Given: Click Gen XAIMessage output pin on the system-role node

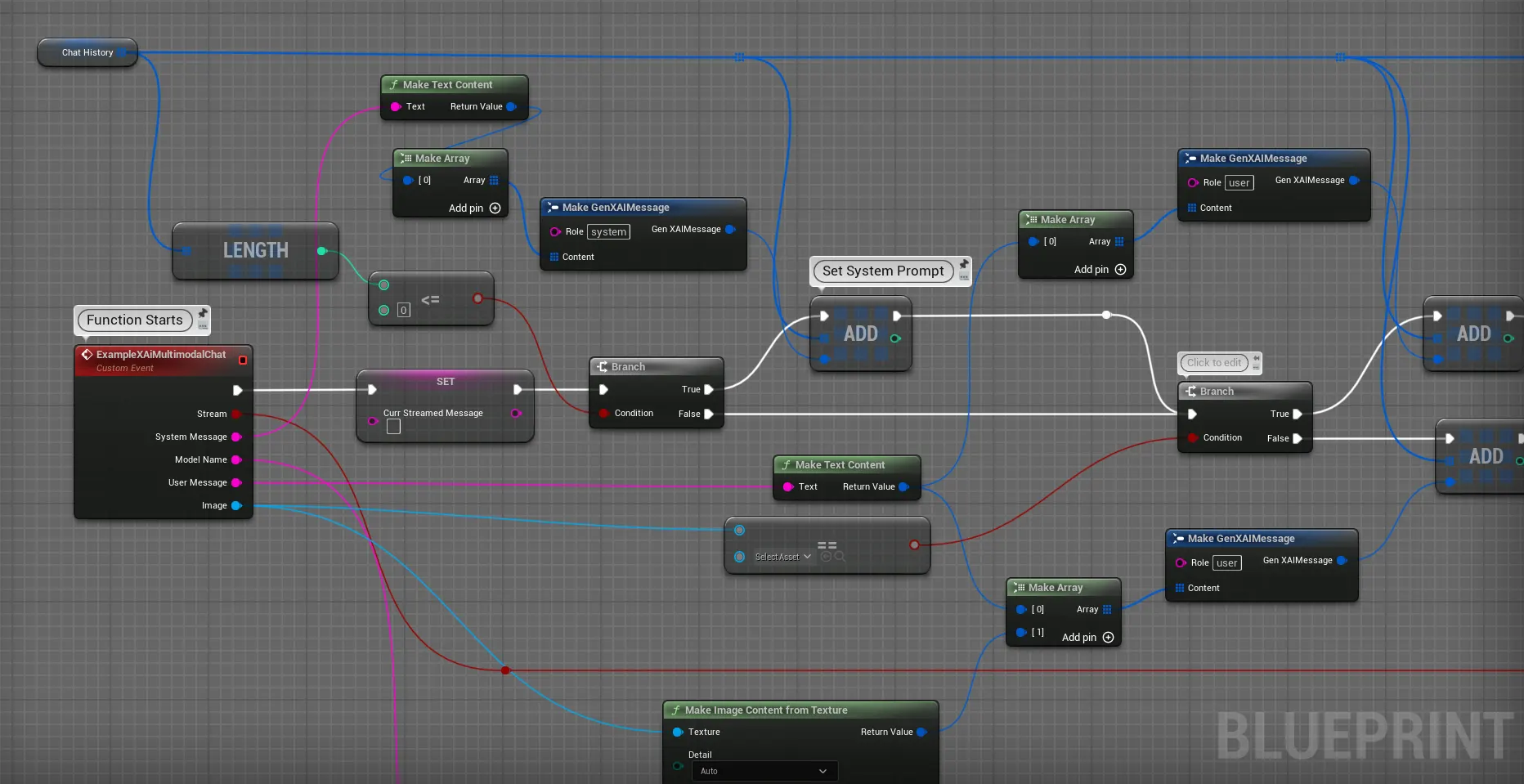Looking at the screenshot, I should (x=731, y=230).
